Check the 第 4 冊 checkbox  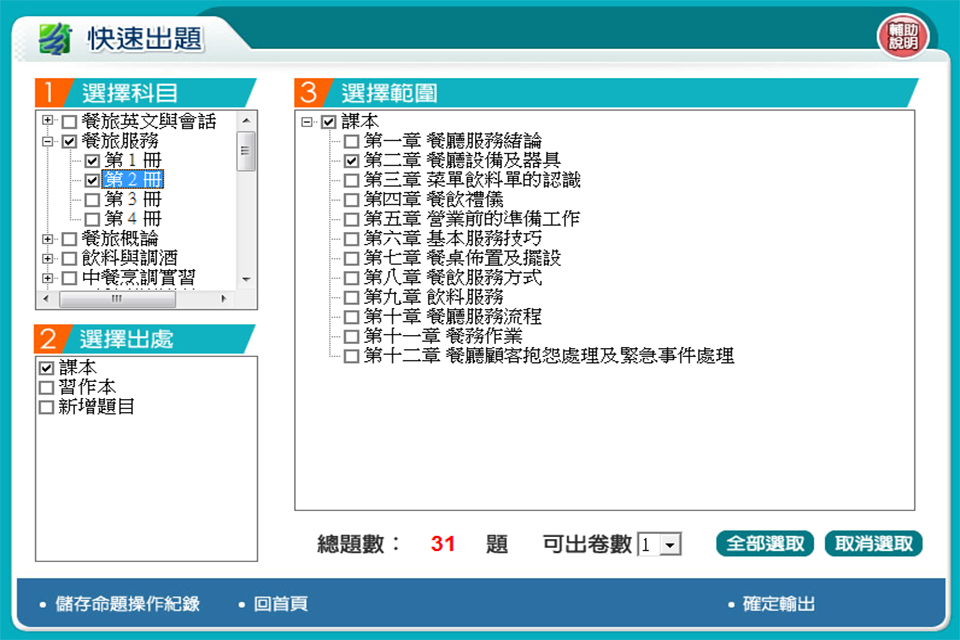[92, 219]
